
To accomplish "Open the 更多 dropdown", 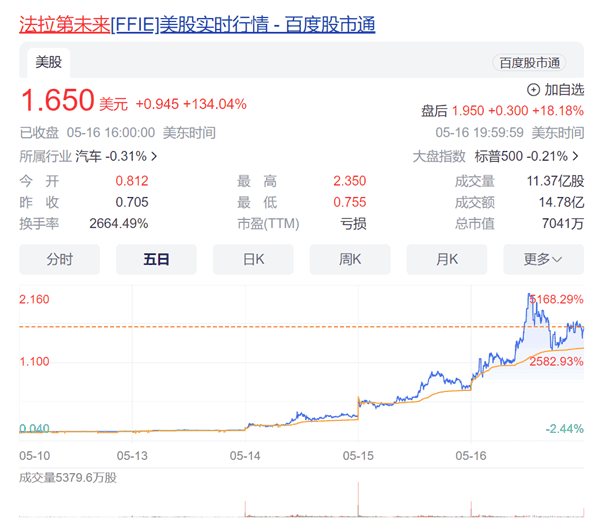I will [x=543, y=259].
